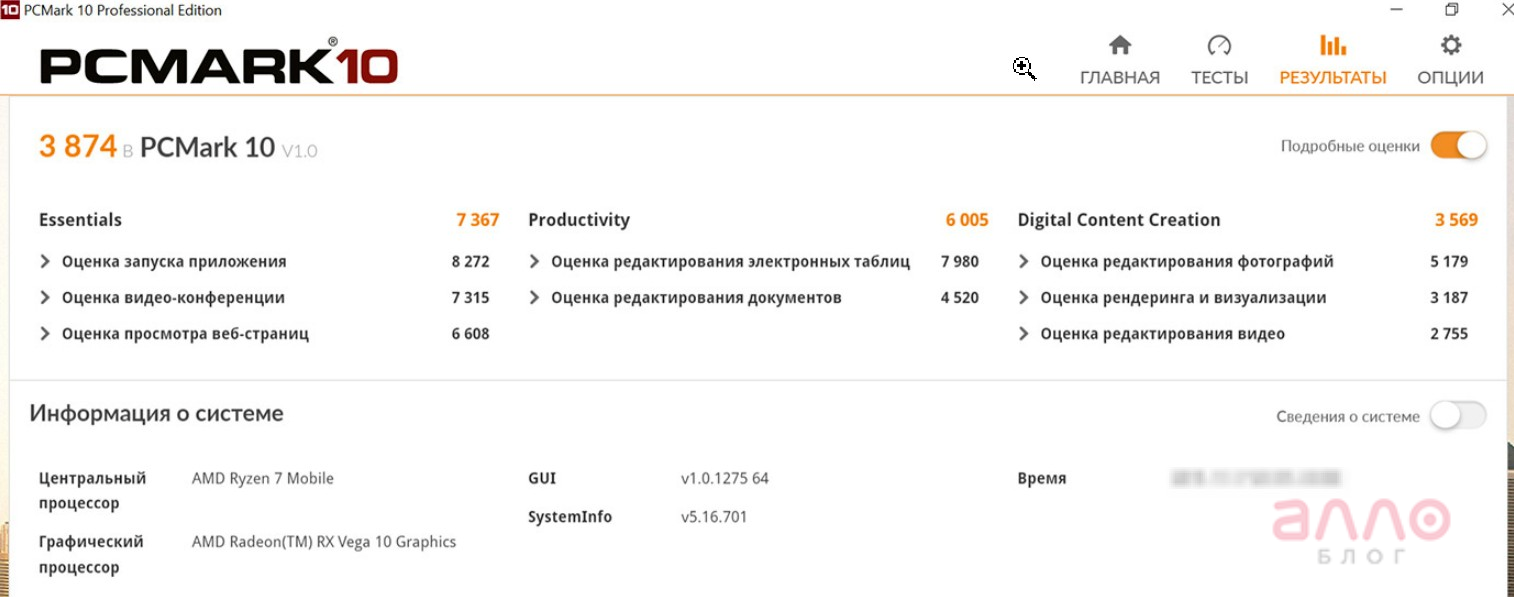Click the score value 6 608
Screen dimensions: 1514x597
(x=470, y=334)
